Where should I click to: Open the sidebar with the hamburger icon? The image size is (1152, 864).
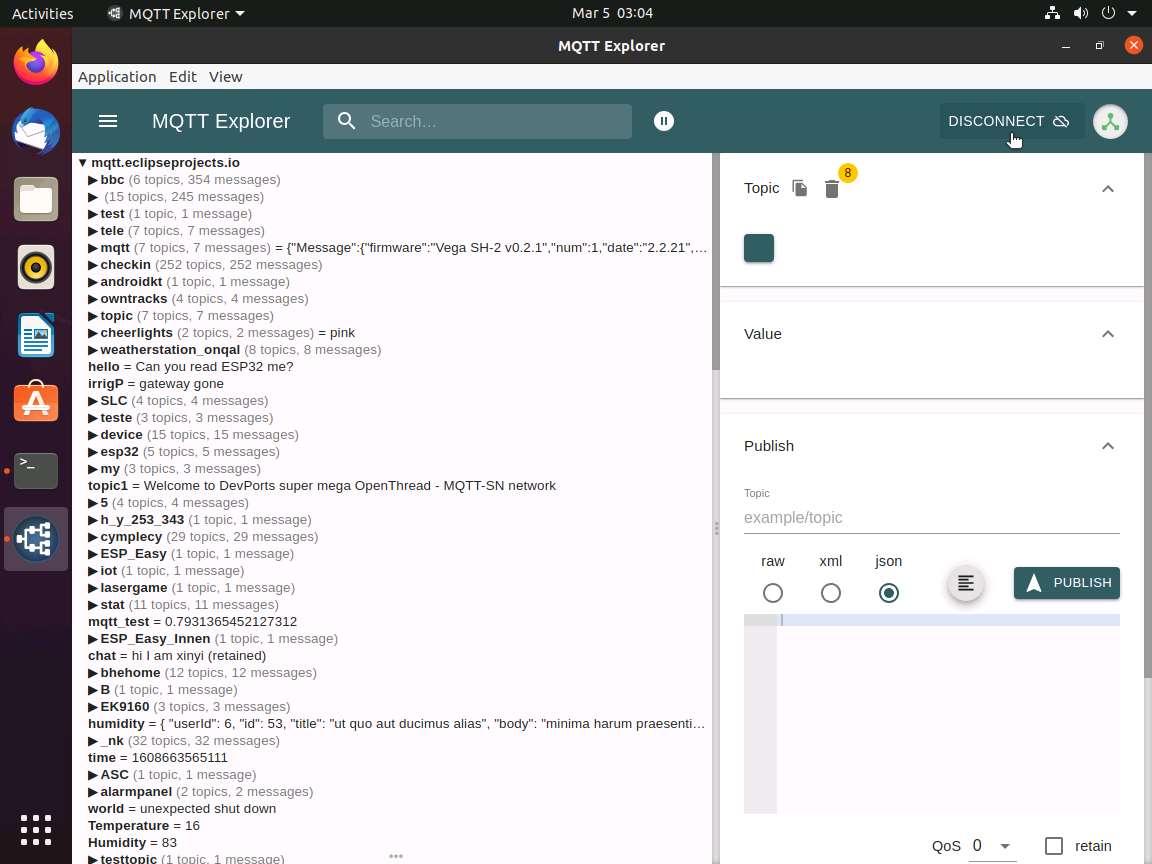click(108, 121)
